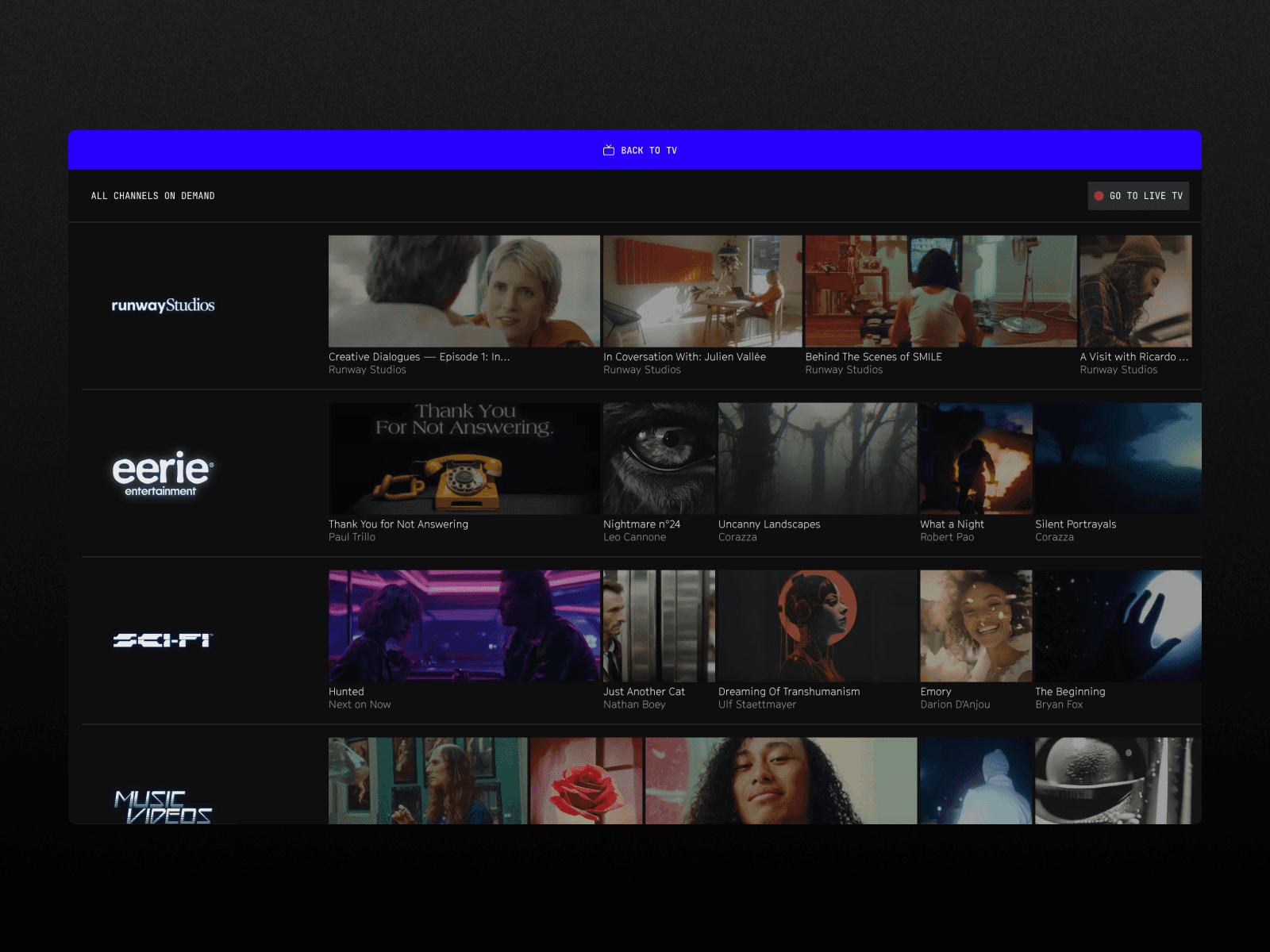Viewport: 1270px width, 952px height.
Task: Click author name Bryan Fox
Action: coord(1059,704)
